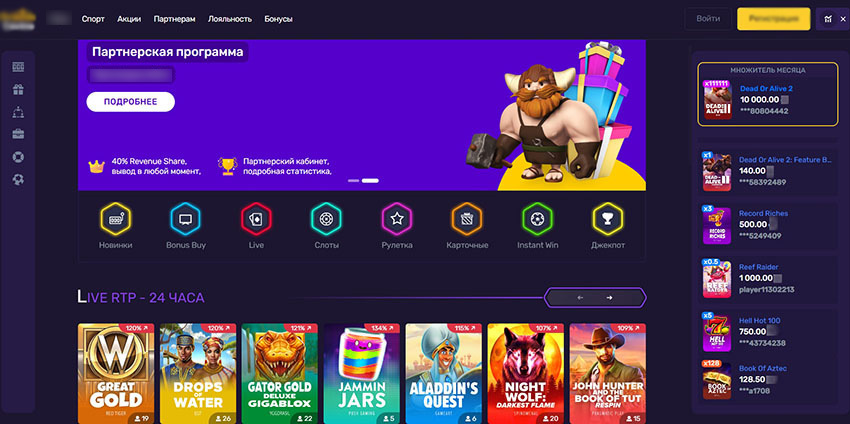Viewport: 850px width, 424px height.
Task: Click the Джекпот trophy icon
Action: point(607,218)
